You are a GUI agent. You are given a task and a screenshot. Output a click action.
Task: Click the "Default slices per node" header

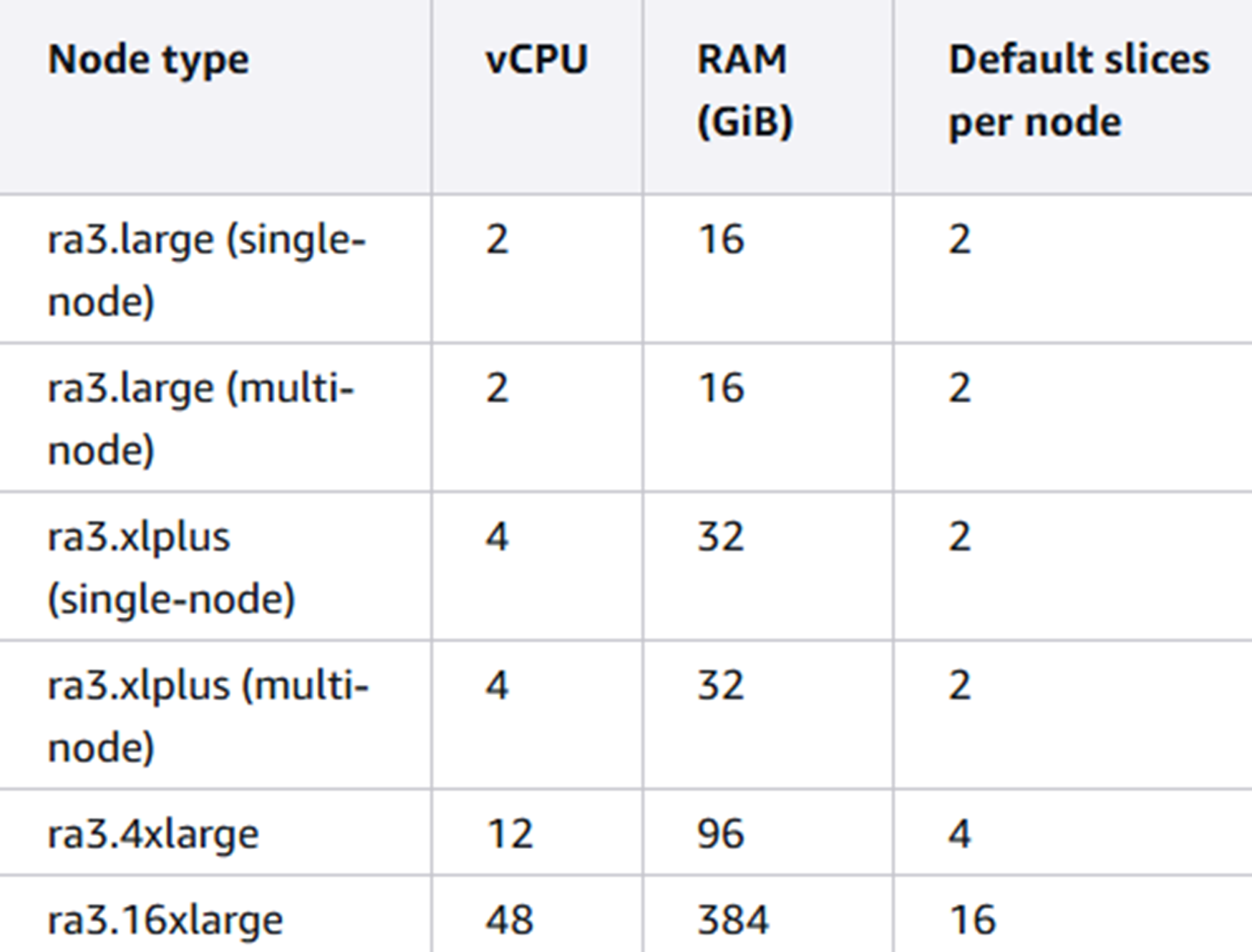click(1079, 90)
